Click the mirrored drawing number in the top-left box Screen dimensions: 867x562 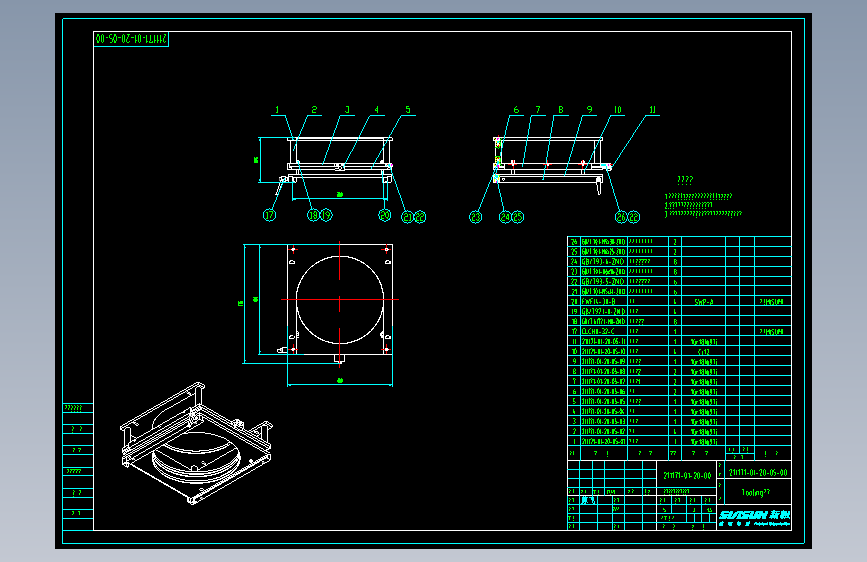pos(131,39)
